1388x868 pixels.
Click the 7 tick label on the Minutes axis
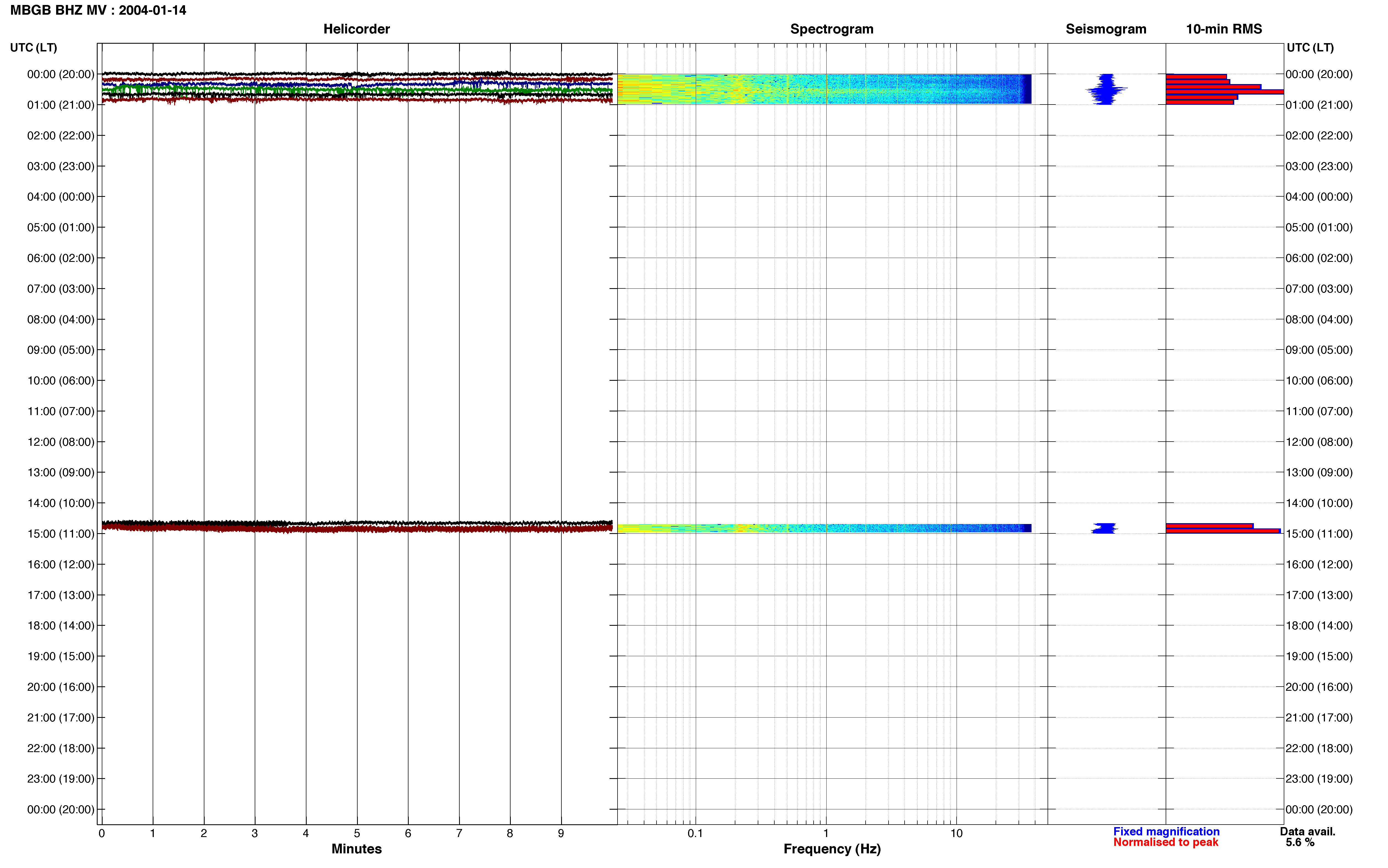tap(459, 833)
